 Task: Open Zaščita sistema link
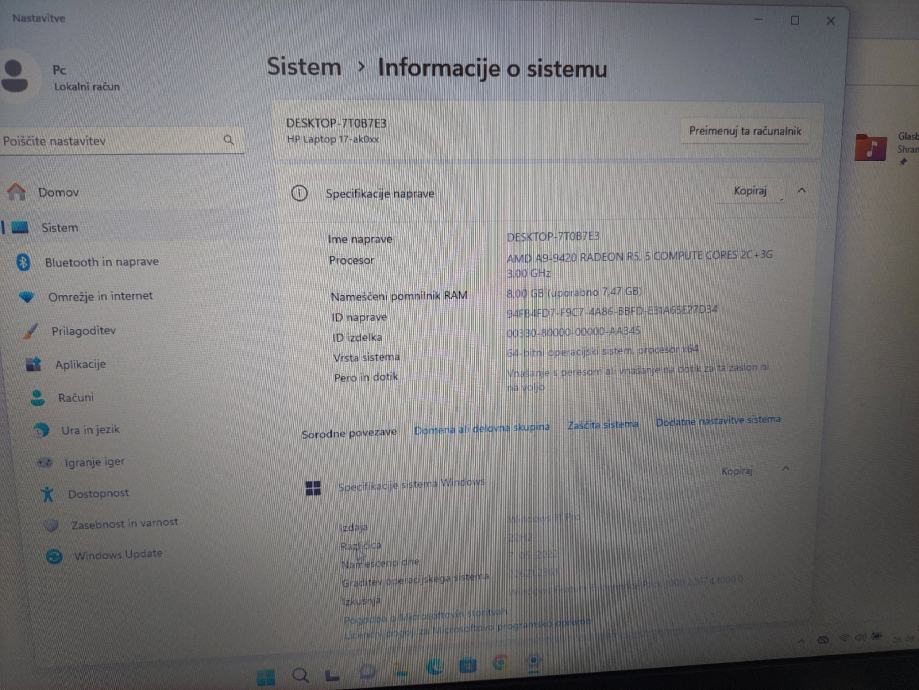[x=603, y=424]
